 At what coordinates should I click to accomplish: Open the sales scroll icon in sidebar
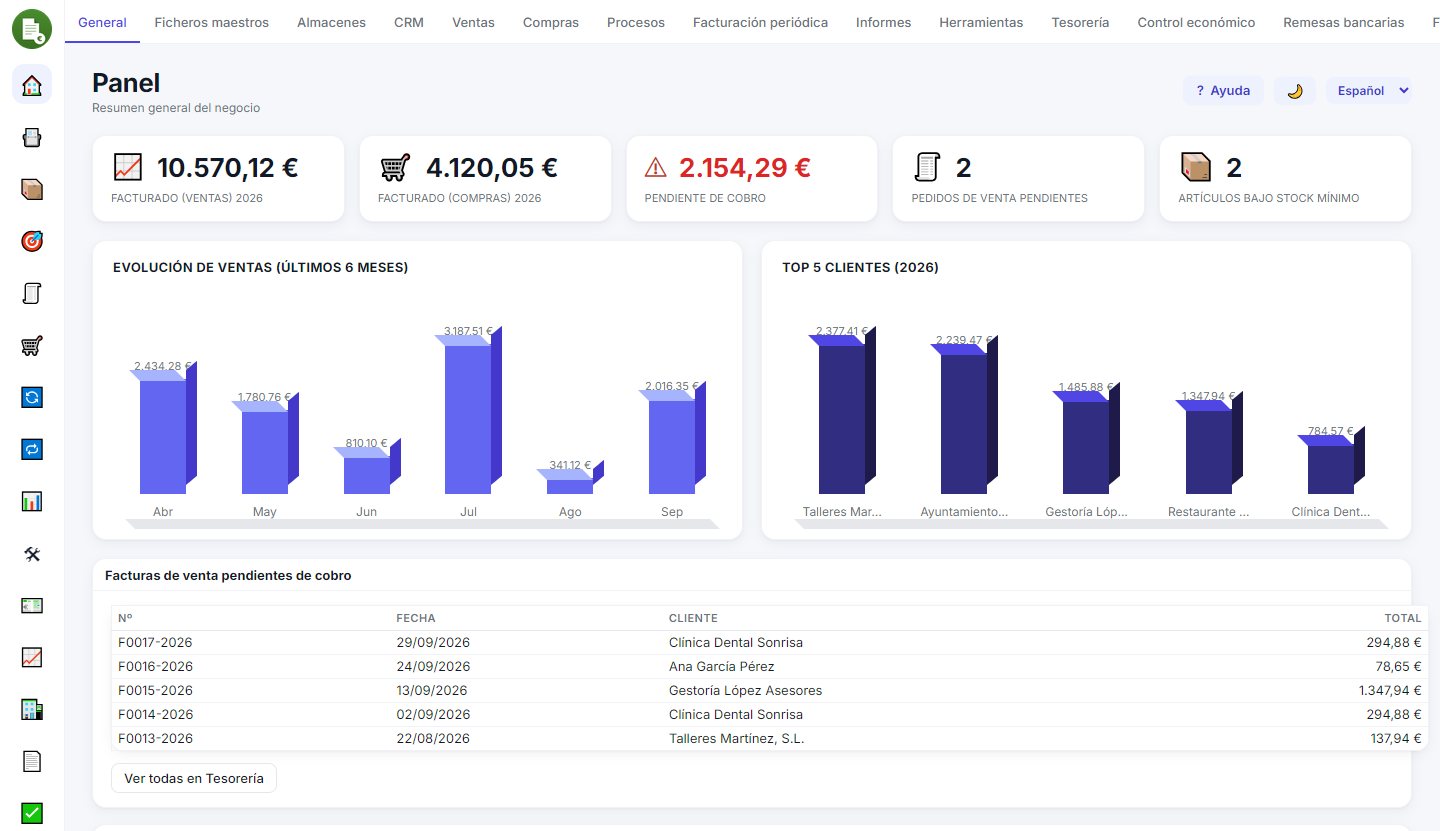click(x=32, y=293)
